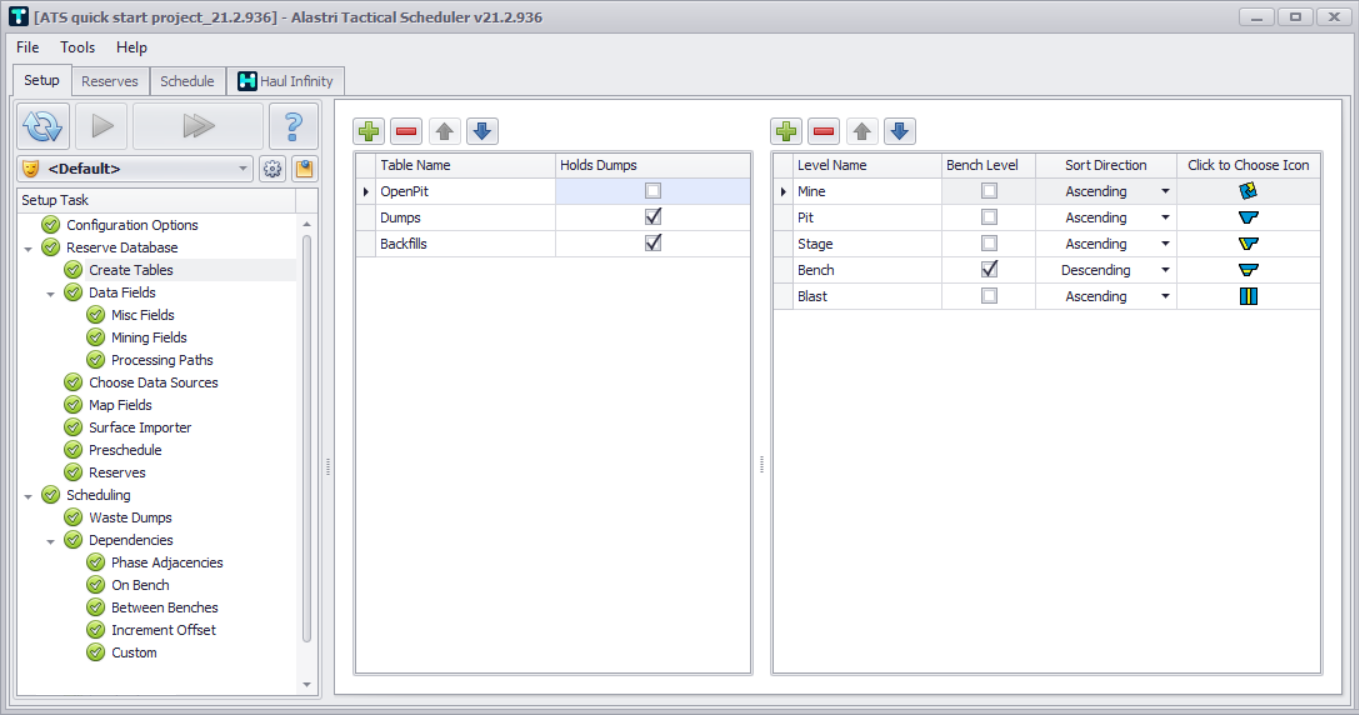This screenshot has height=715, width=1359.
Task: Click the blue refresh/rebuild icon in toolbar
Action: click(x=40, y=125)
